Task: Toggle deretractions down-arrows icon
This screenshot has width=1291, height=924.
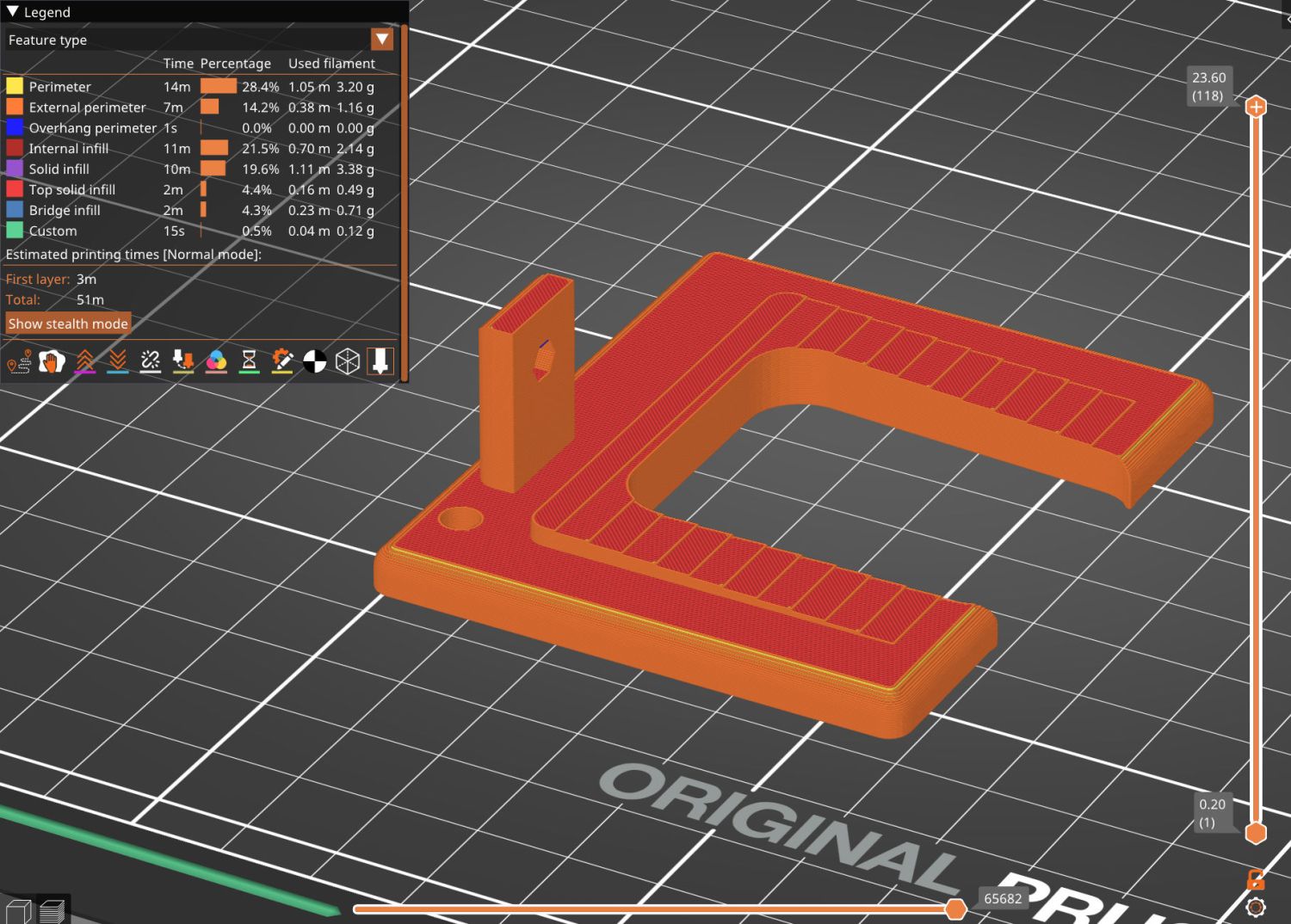Action: coord(118,361)
